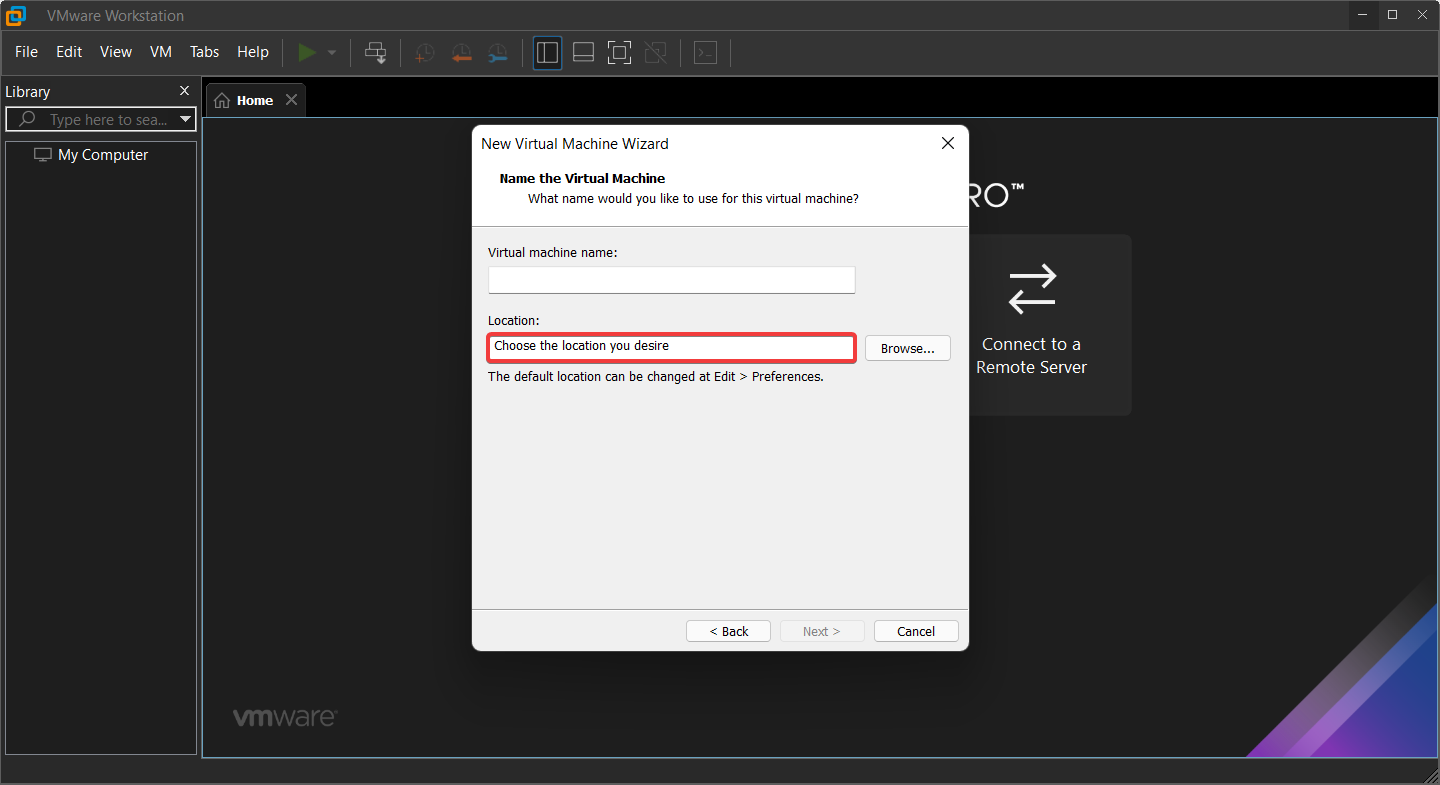
Task: Open the Snapshot Manager wrench icon
Action: (497, 53)
